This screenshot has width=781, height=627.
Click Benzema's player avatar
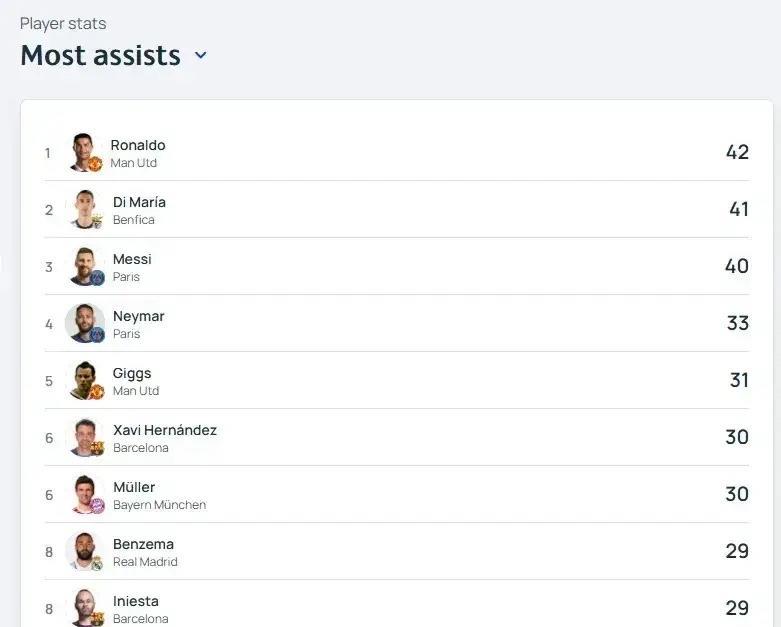click(x=85, y=551)
